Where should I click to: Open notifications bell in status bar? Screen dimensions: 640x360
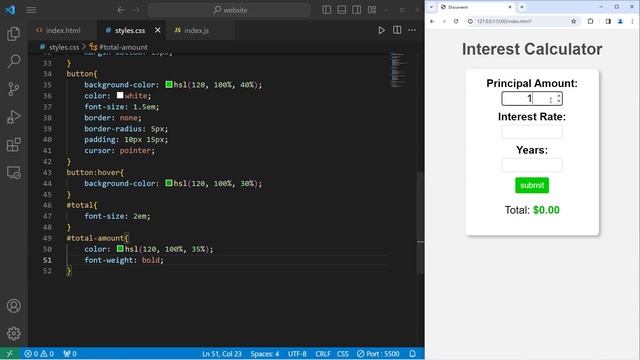point(412,353)
